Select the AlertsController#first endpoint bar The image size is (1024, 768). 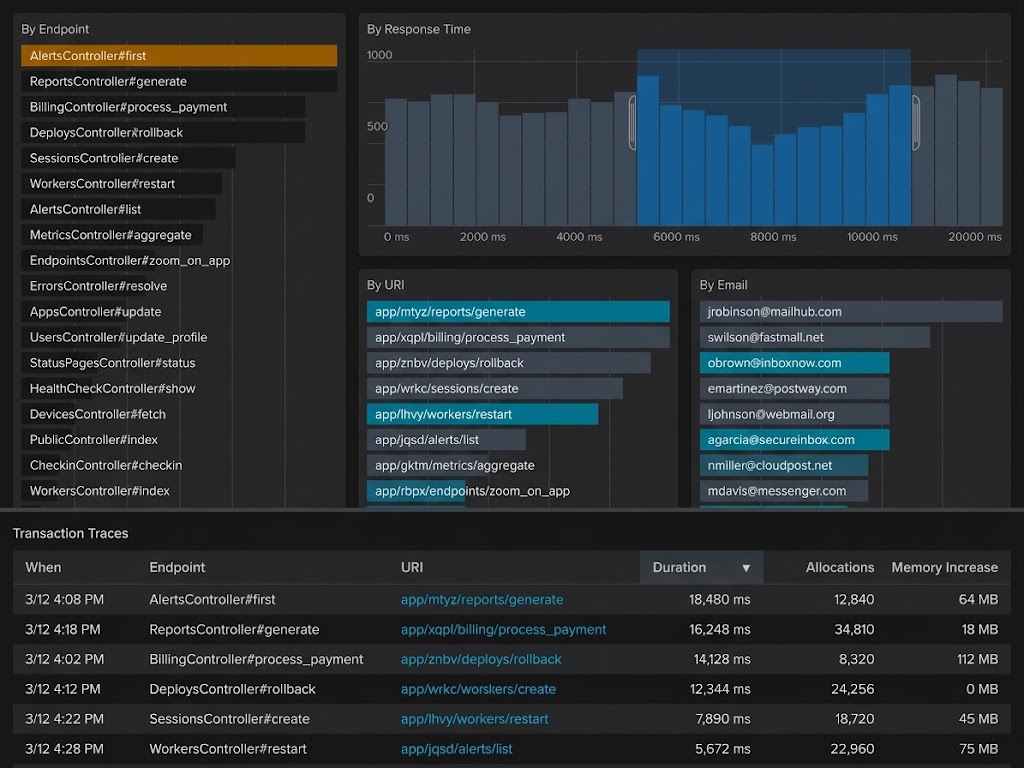[x=179, y=56]
